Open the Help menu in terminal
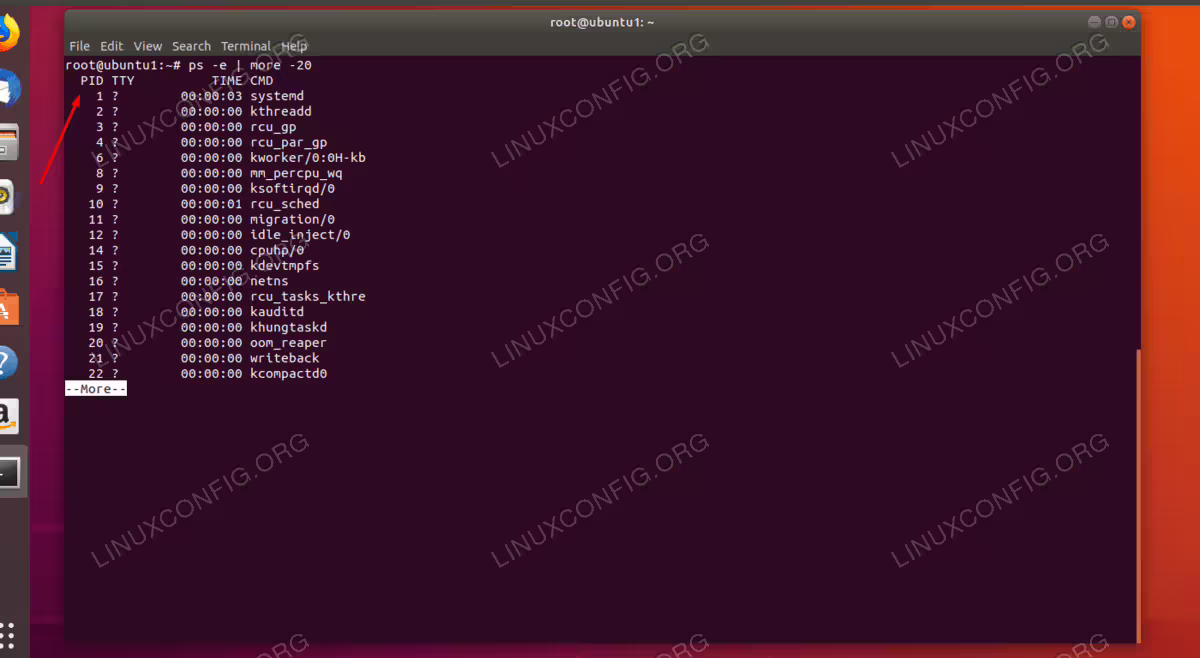1200x658 pixels. 294,46
